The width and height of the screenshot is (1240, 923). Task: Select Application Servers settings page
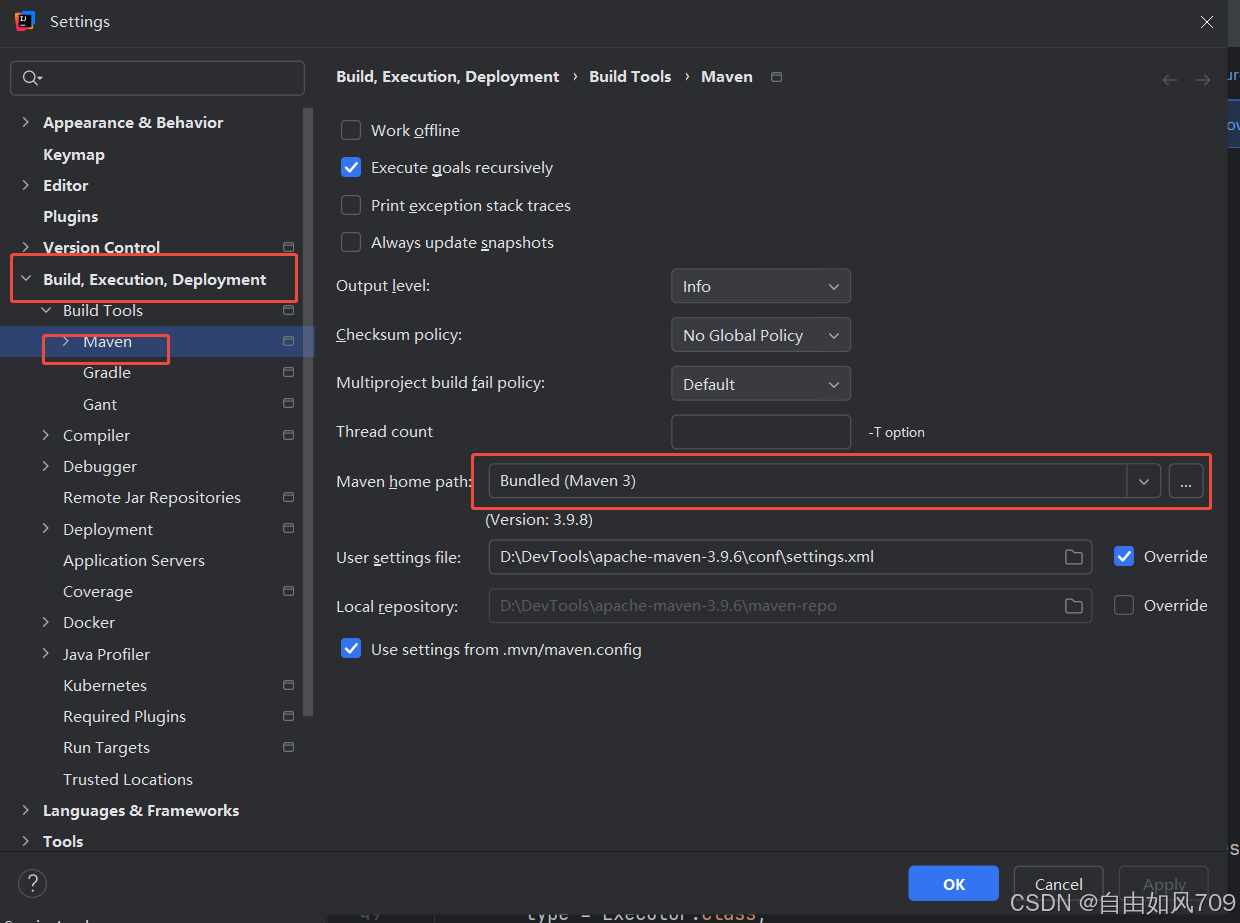tap(134, 560)
